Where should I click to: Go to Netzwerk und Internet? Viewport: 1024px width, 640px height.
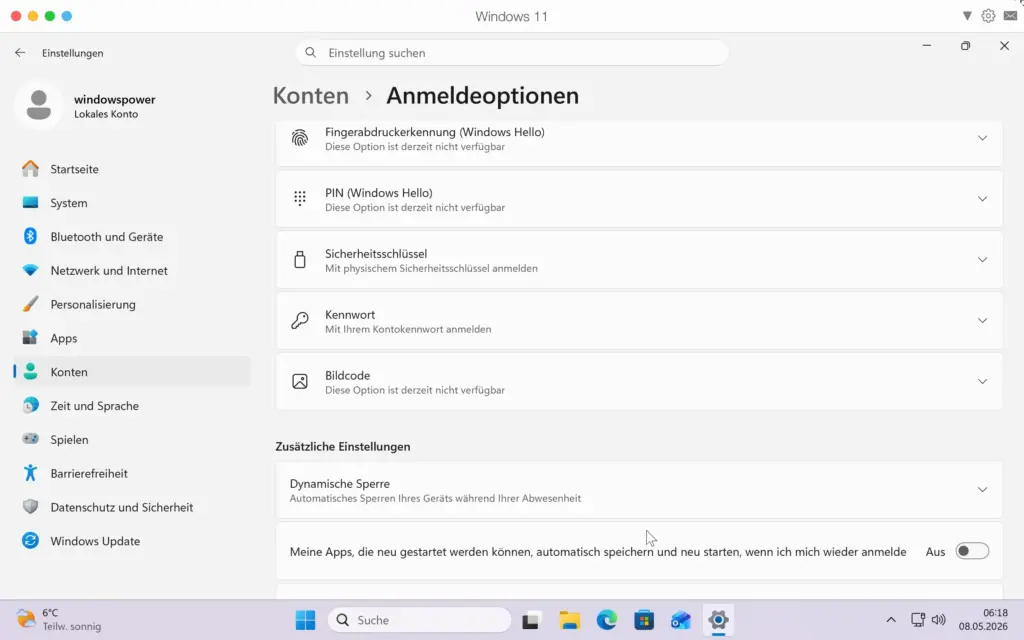132,270
